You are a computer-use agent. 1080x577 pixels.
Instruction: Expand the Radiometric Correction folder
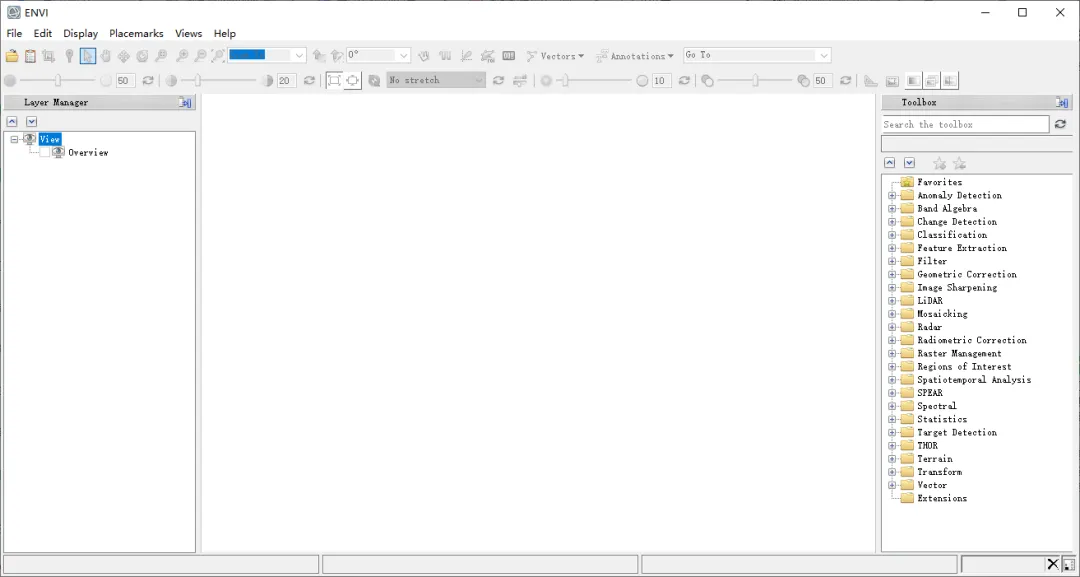tap(892, 340)
